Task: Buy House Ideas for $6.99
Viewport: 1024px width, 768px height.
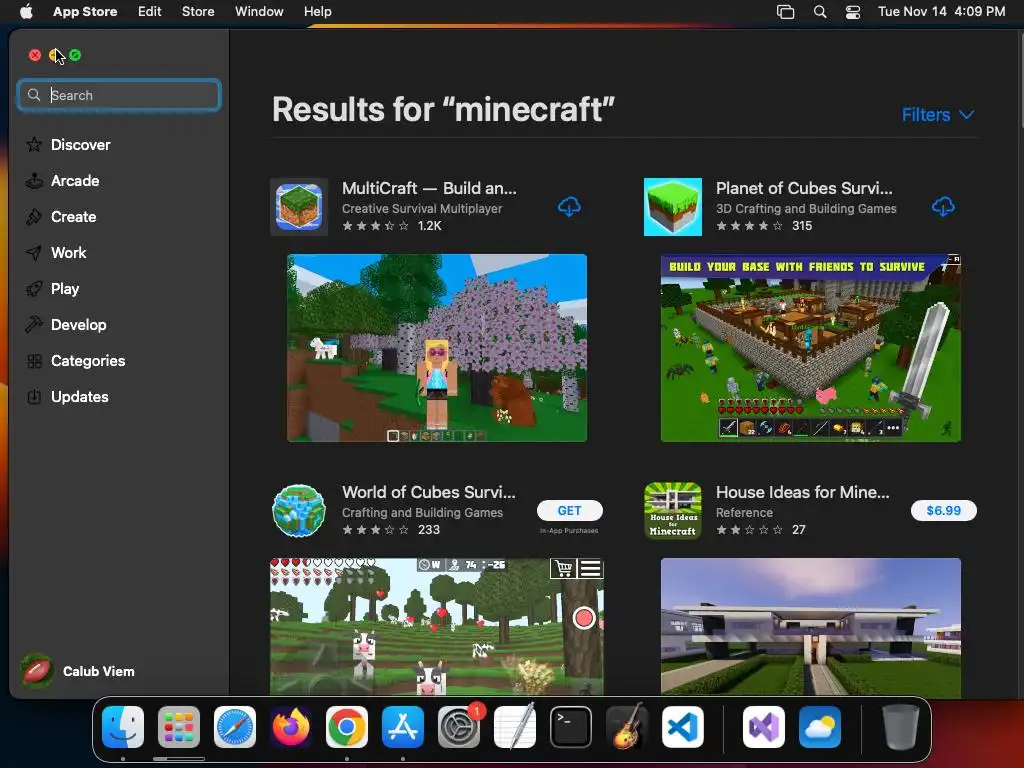Action: [x=944, y=511]
